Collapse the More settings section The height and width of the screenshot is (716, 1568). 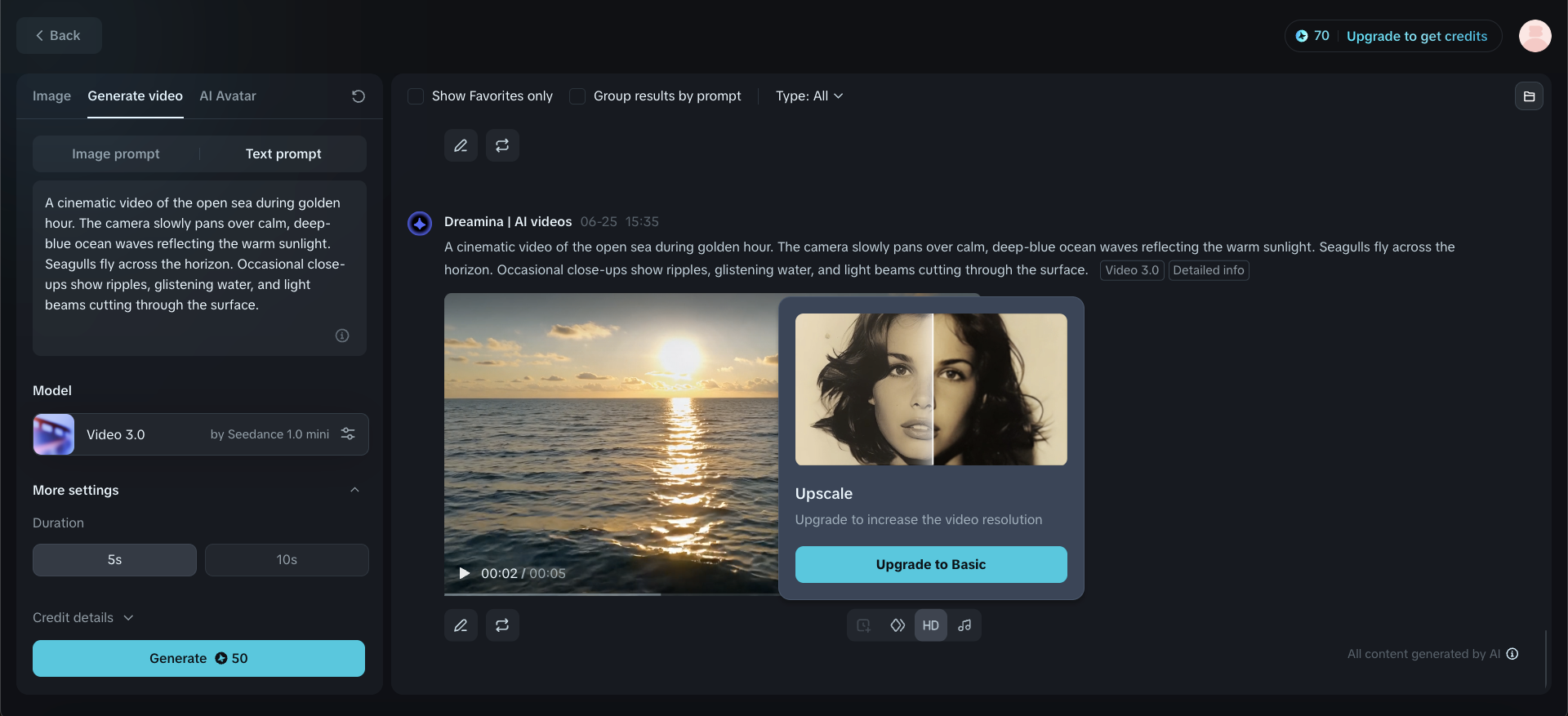tap(354, 490)
